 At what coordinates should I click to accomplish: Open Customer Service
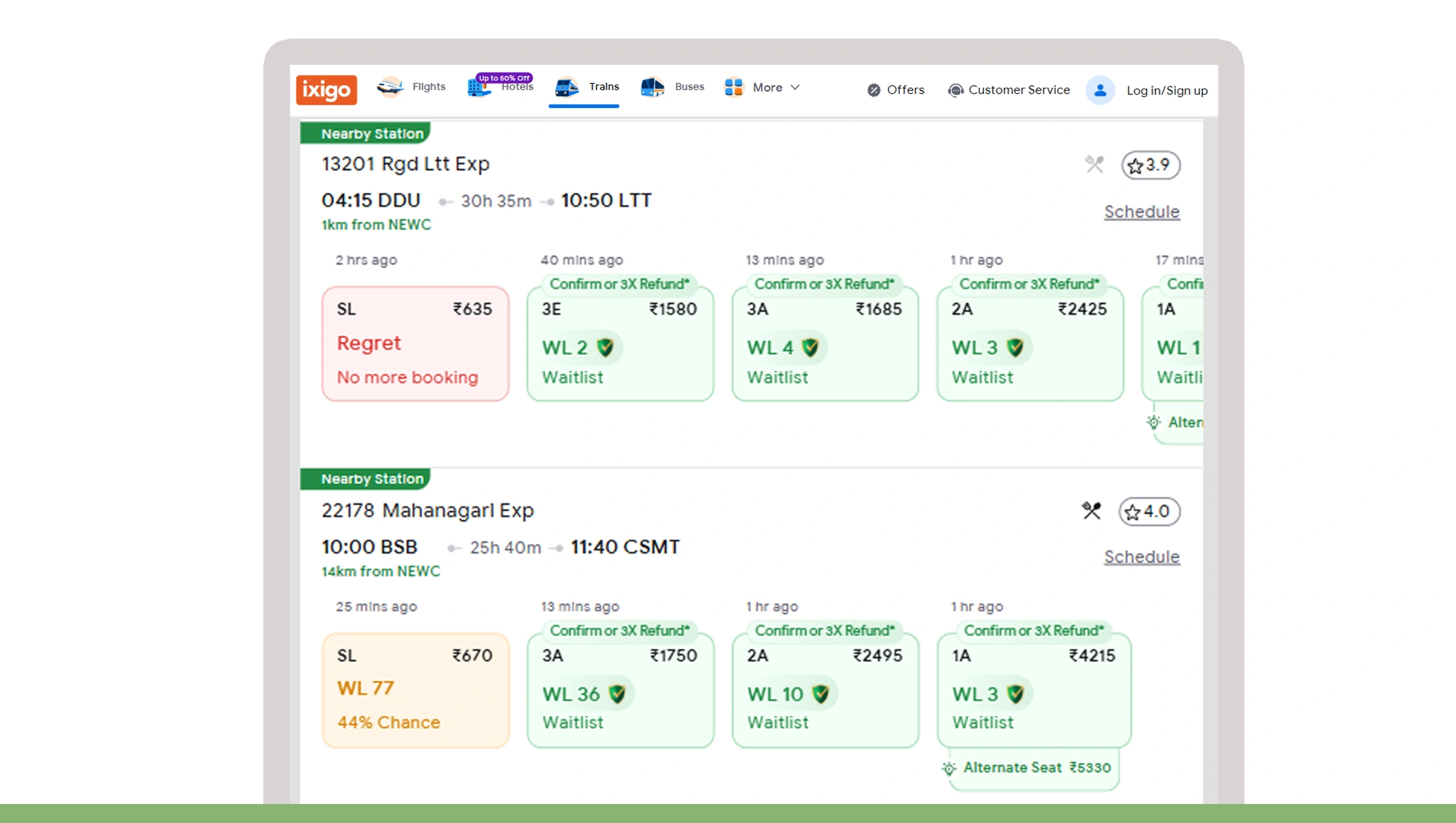click(x=956, y=90)
